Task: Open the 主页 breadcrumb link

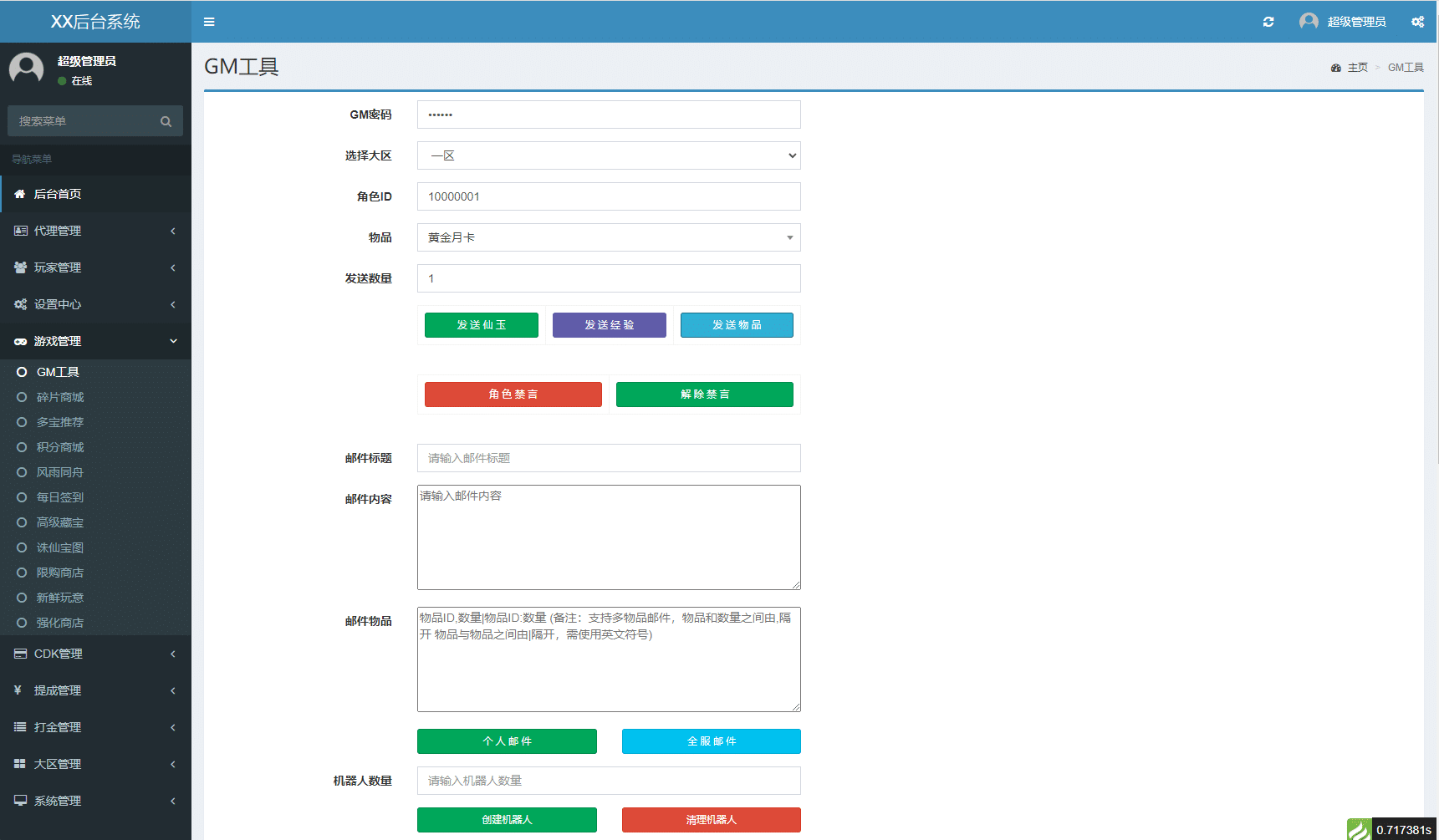Action: point(1357,67)
